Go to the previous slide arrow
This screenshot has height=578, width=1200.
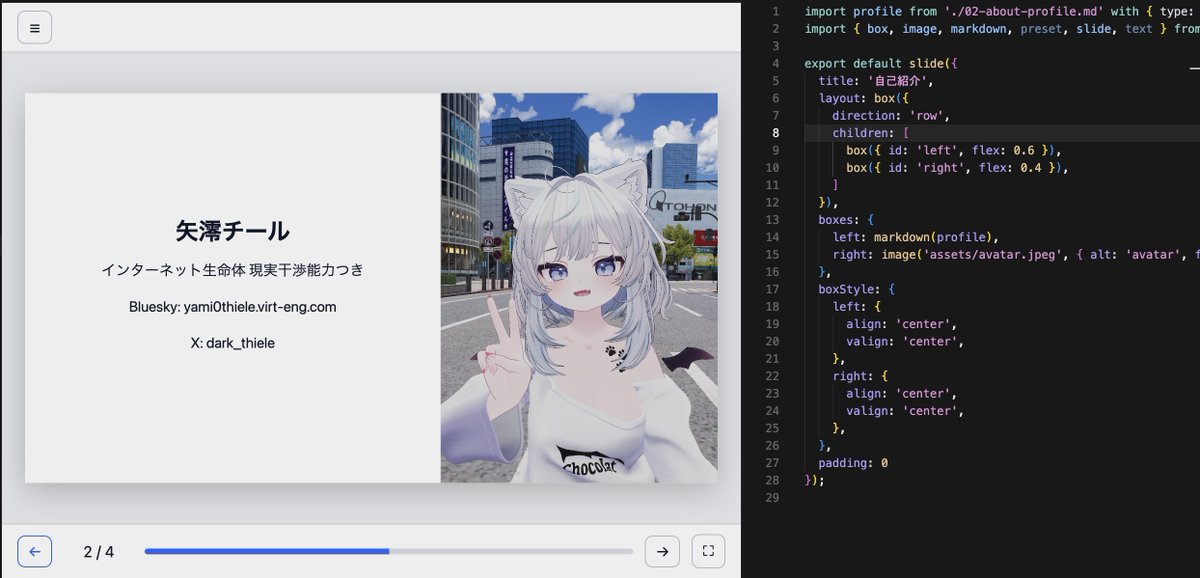point(35,551)
